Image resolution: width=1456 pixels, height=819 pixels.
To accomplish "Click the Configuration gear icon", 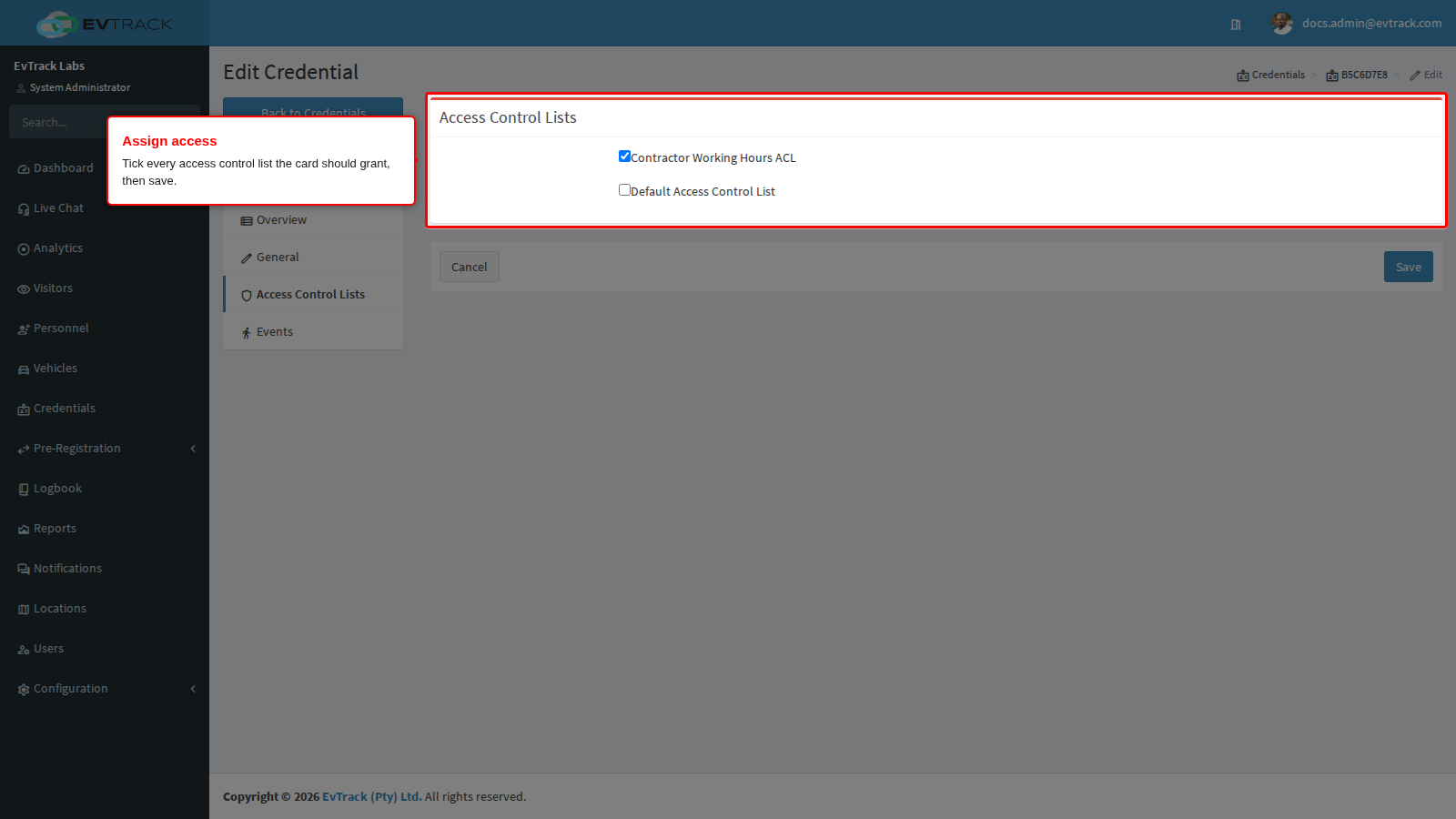I will 24,690.
